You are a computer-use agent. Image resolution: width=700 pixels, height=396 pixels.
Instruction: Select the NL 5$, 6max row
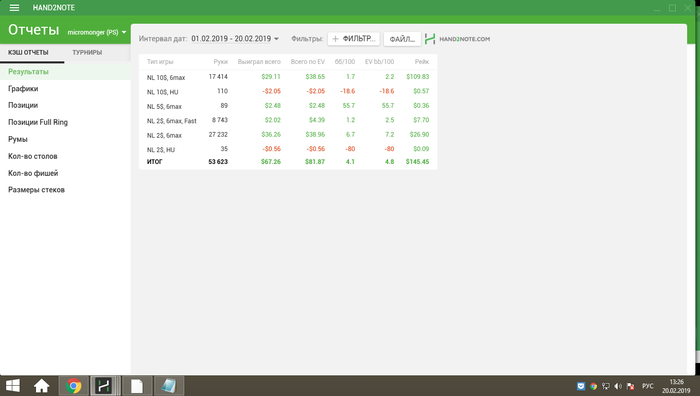(x=288, y=106)
